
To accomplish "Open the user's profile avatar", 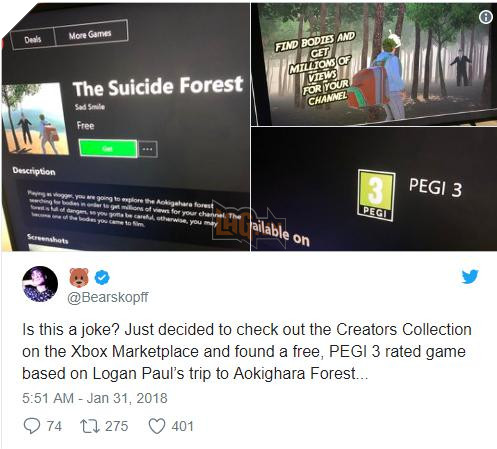I will pyautogui.click(x=40, y=284).
